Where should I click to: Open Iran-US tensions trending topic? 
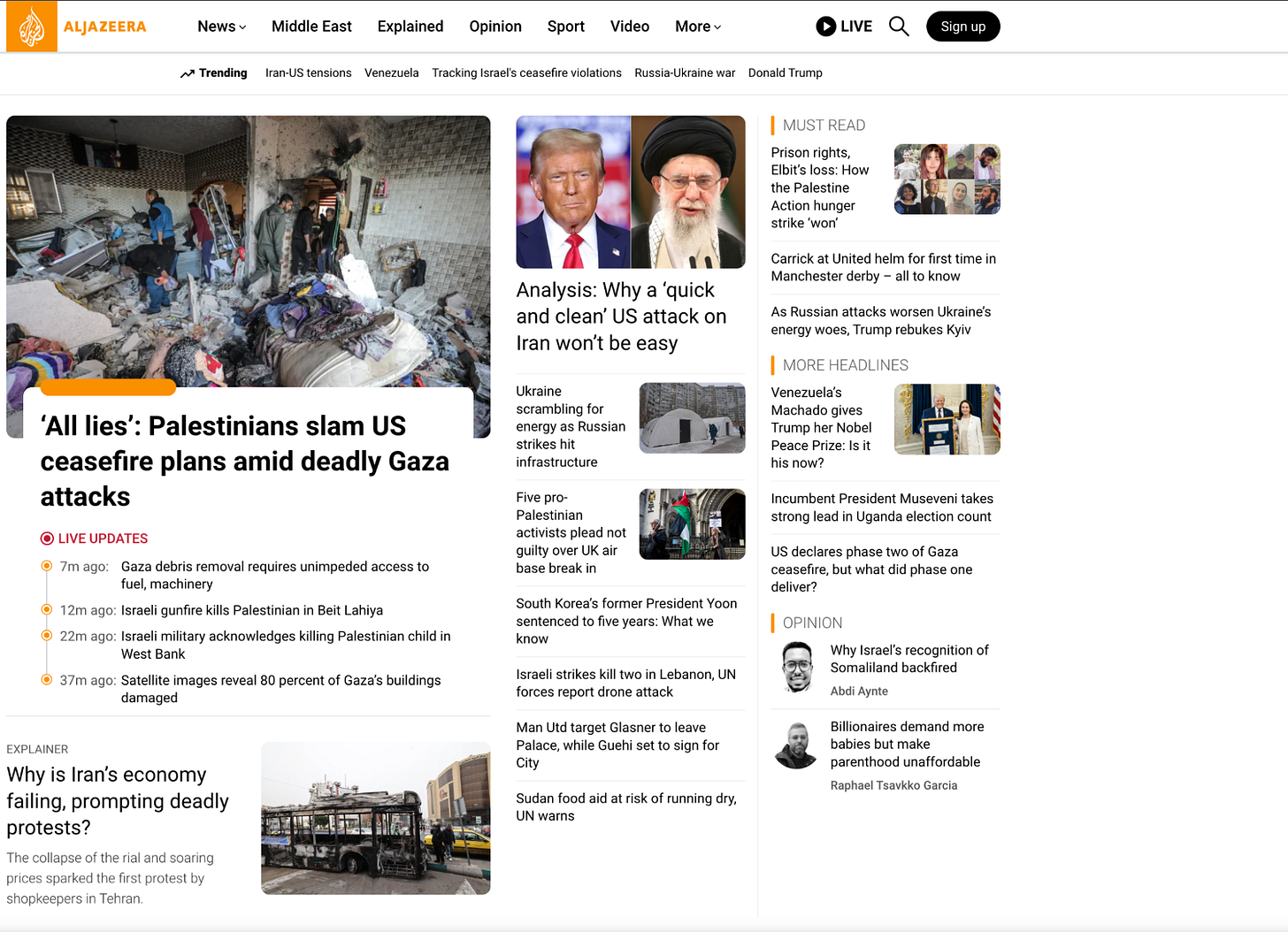pos(309,73)
